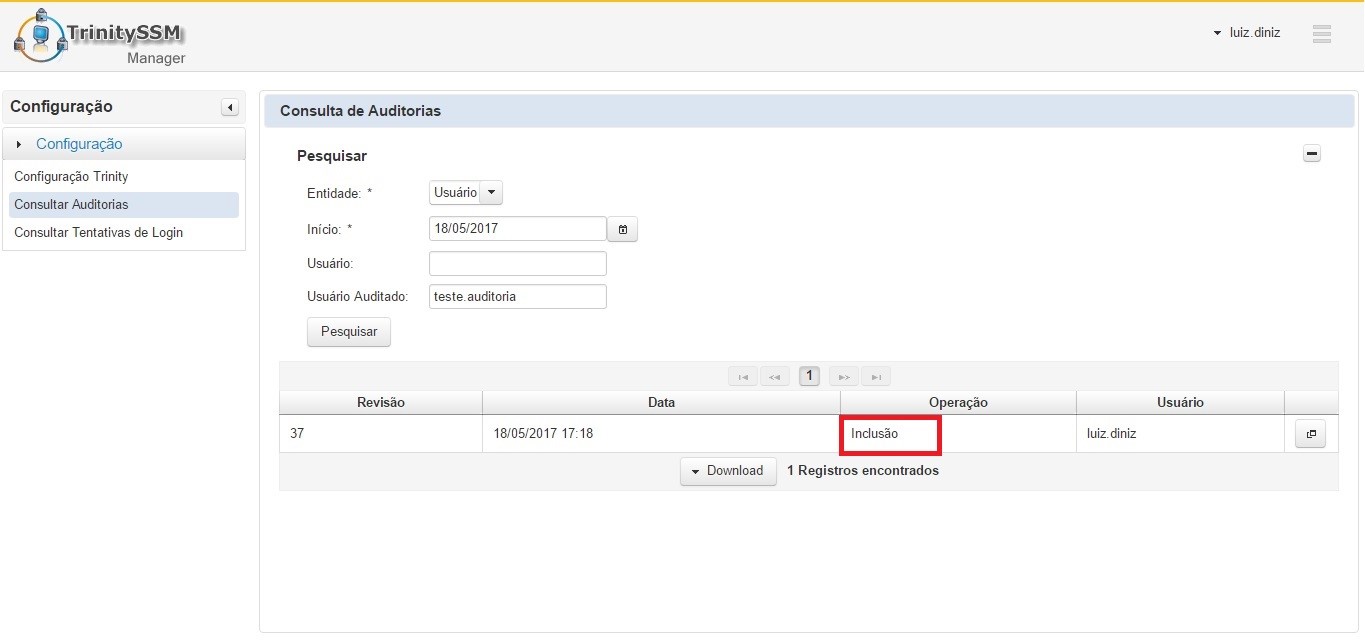1365x641 pixels.
Task: Click the TrinitySSM Manager logo
Action: [100, 38]
